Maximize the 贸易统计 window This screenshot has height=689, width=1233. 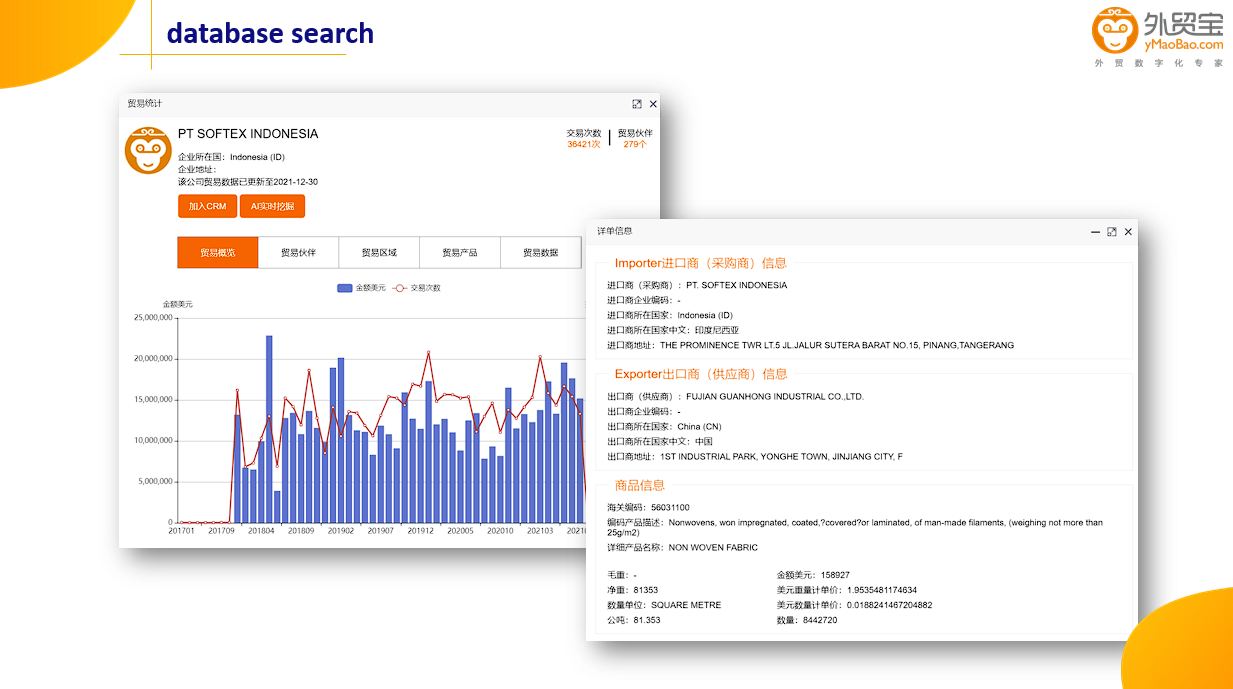tap(637, 104)
